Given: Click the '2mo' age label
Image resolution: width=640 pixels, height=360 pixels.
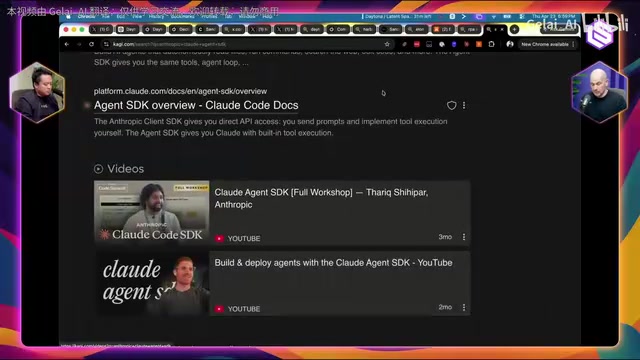Looking at the screenshot, I should (x=445, y=307).
